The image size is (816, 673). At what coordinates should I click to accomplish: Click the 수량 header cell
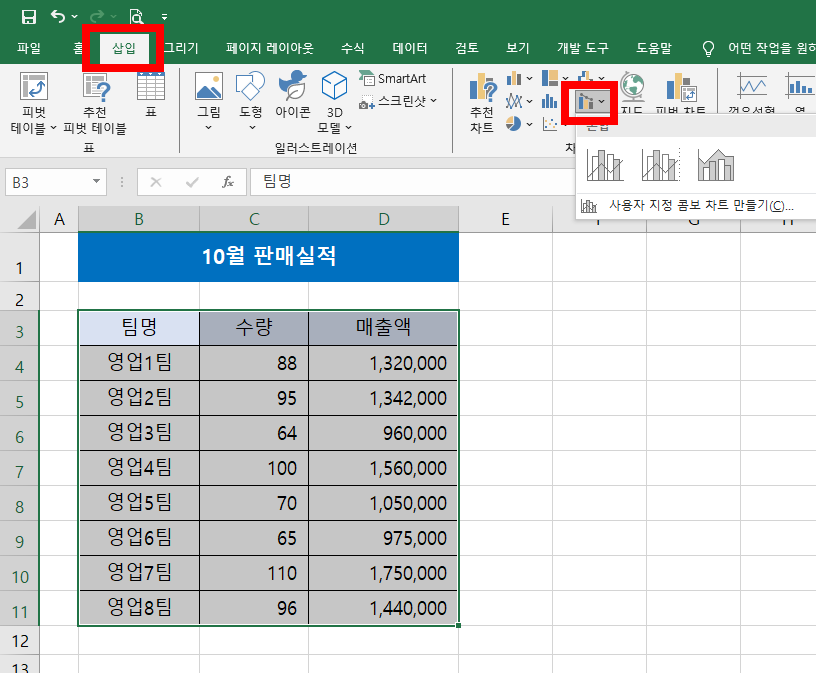tap(254, 328)
